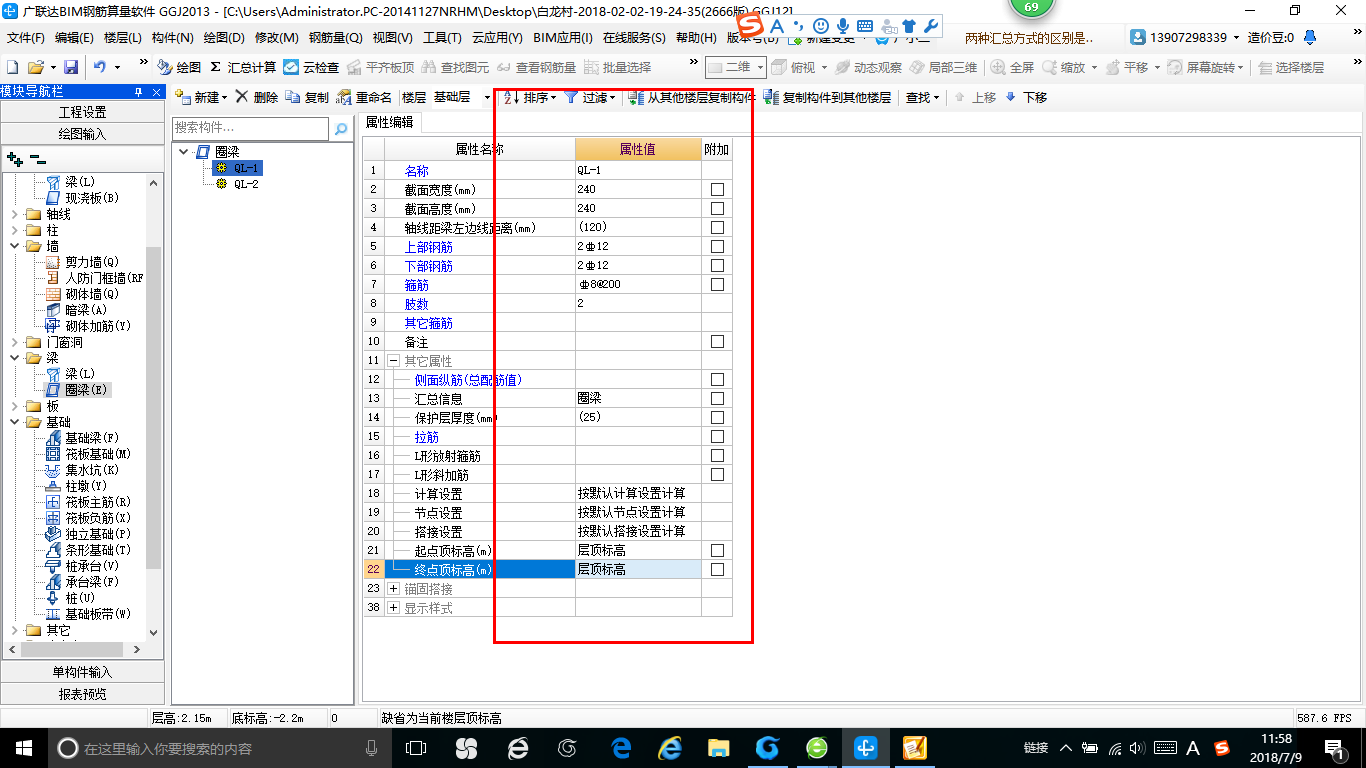Open the File Explorer taskbar icon
The image size is (1366, 768).
(719, 748)
